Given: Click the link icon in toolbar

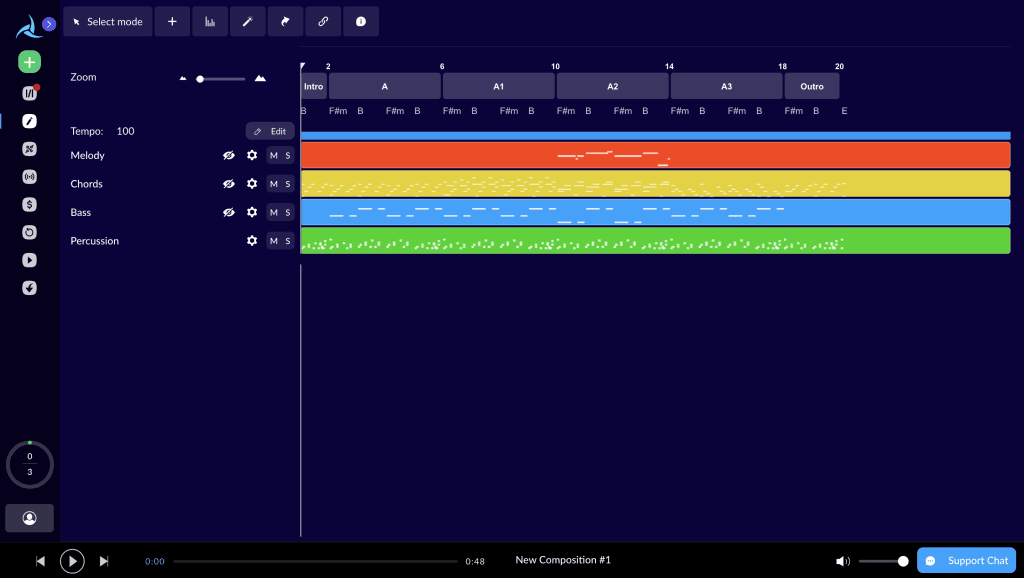Looking at the screenshot, I should (323, 21).
